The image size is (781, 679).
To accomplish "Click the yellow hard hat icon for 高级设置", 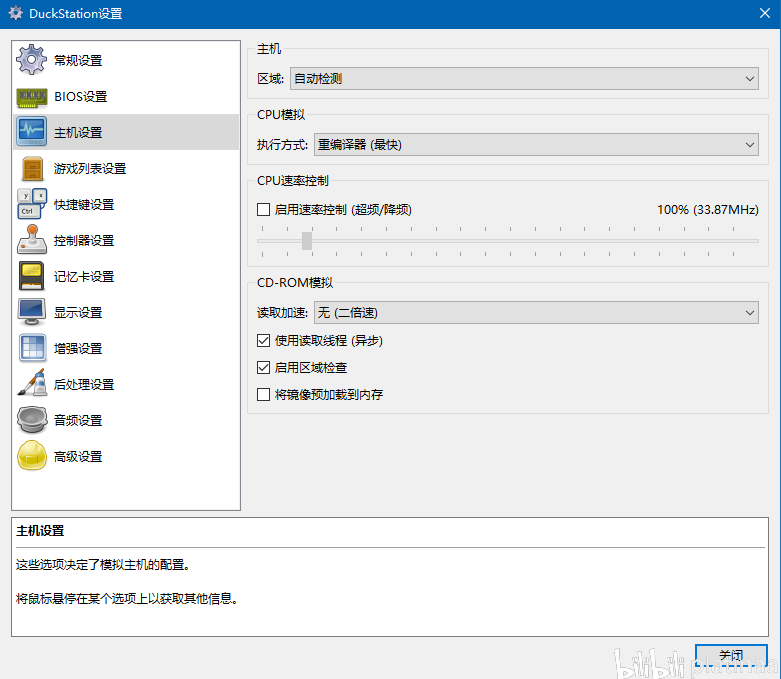I will [x=31, y=456].
